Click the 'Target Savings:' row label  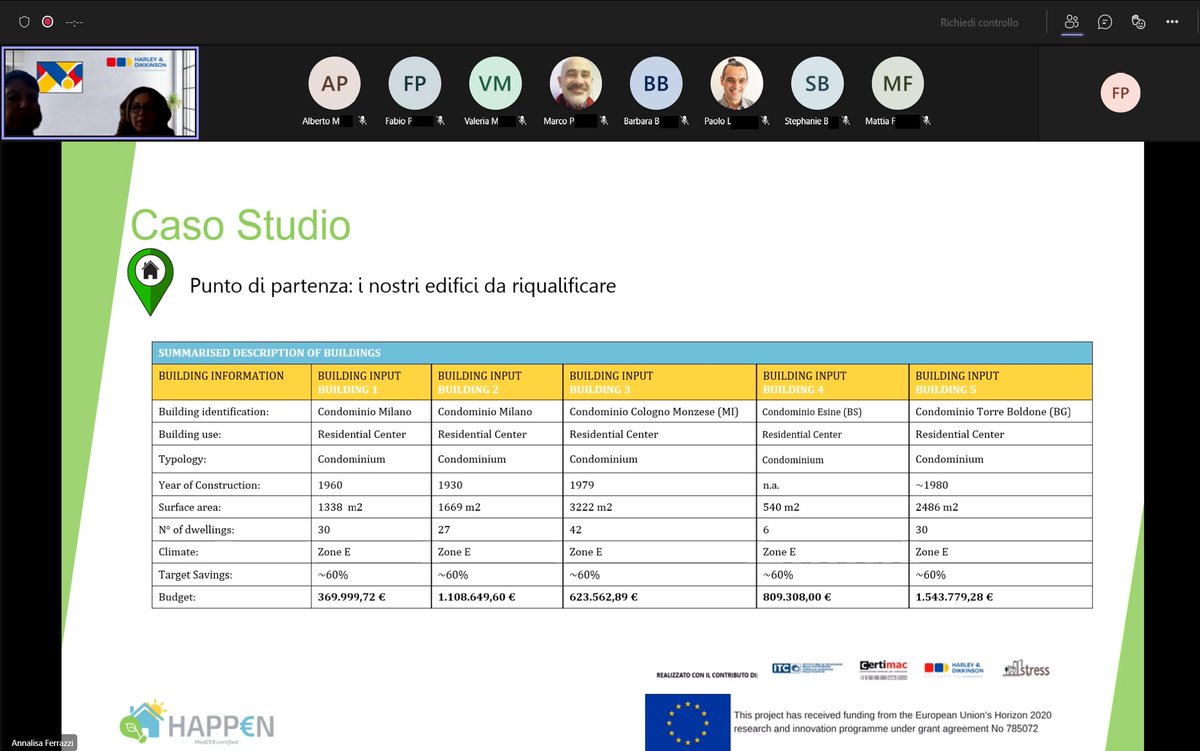pos(196,575)
